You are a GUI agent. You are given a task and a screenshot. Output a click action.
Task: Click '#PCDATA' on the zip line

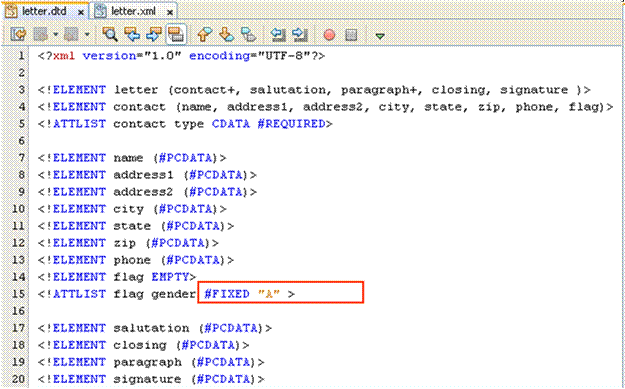point(178,243)
